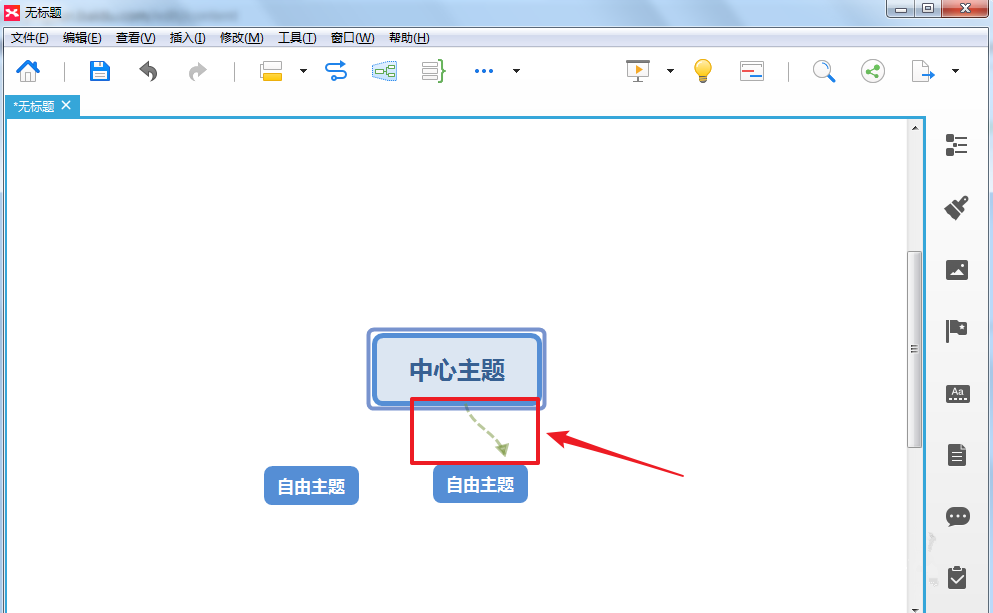Screen dimensions: 993x613
Task: Click the share icon
Action: [x=872, y=71]
